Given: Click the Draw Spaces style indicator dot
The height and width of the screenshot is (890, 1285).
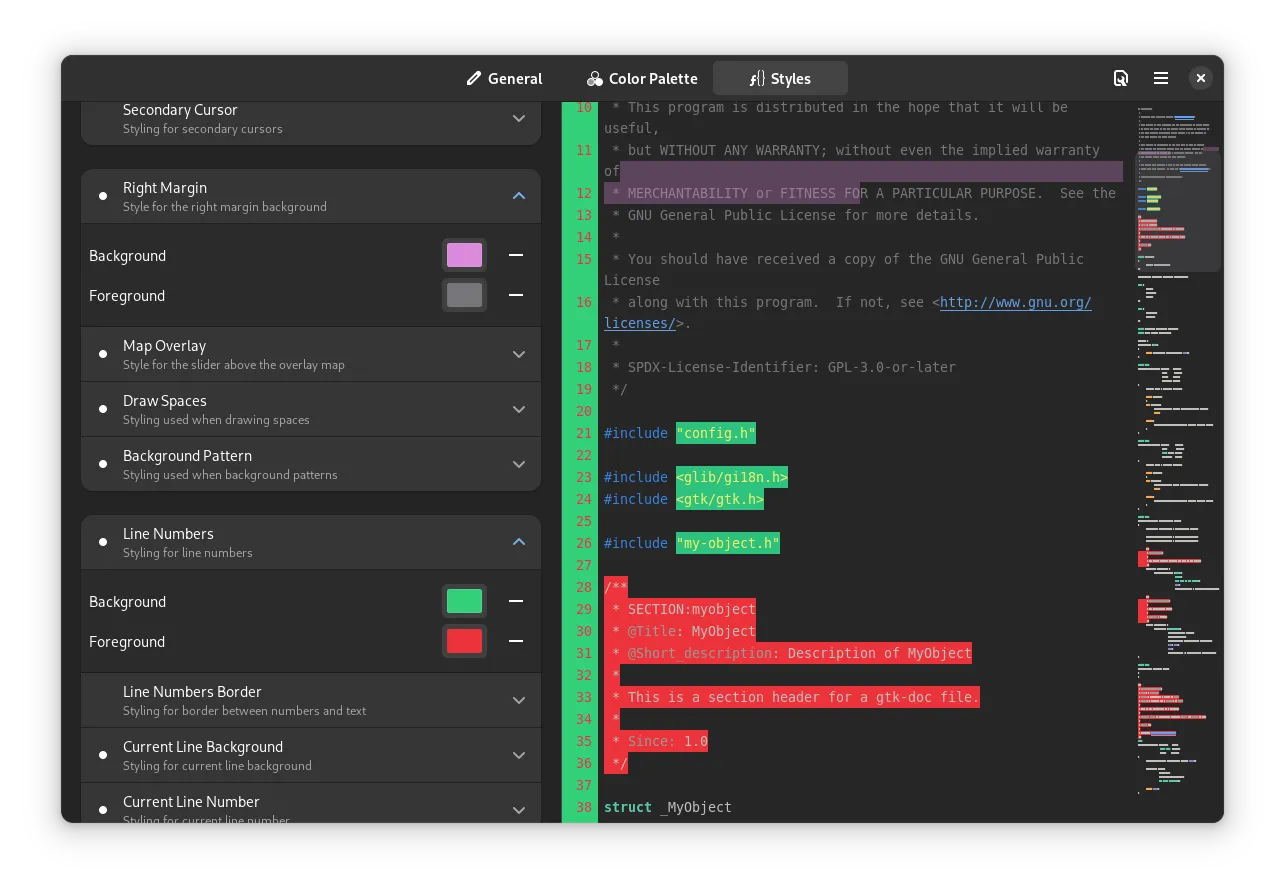Looking at the screenshot, I should point(103,409).
